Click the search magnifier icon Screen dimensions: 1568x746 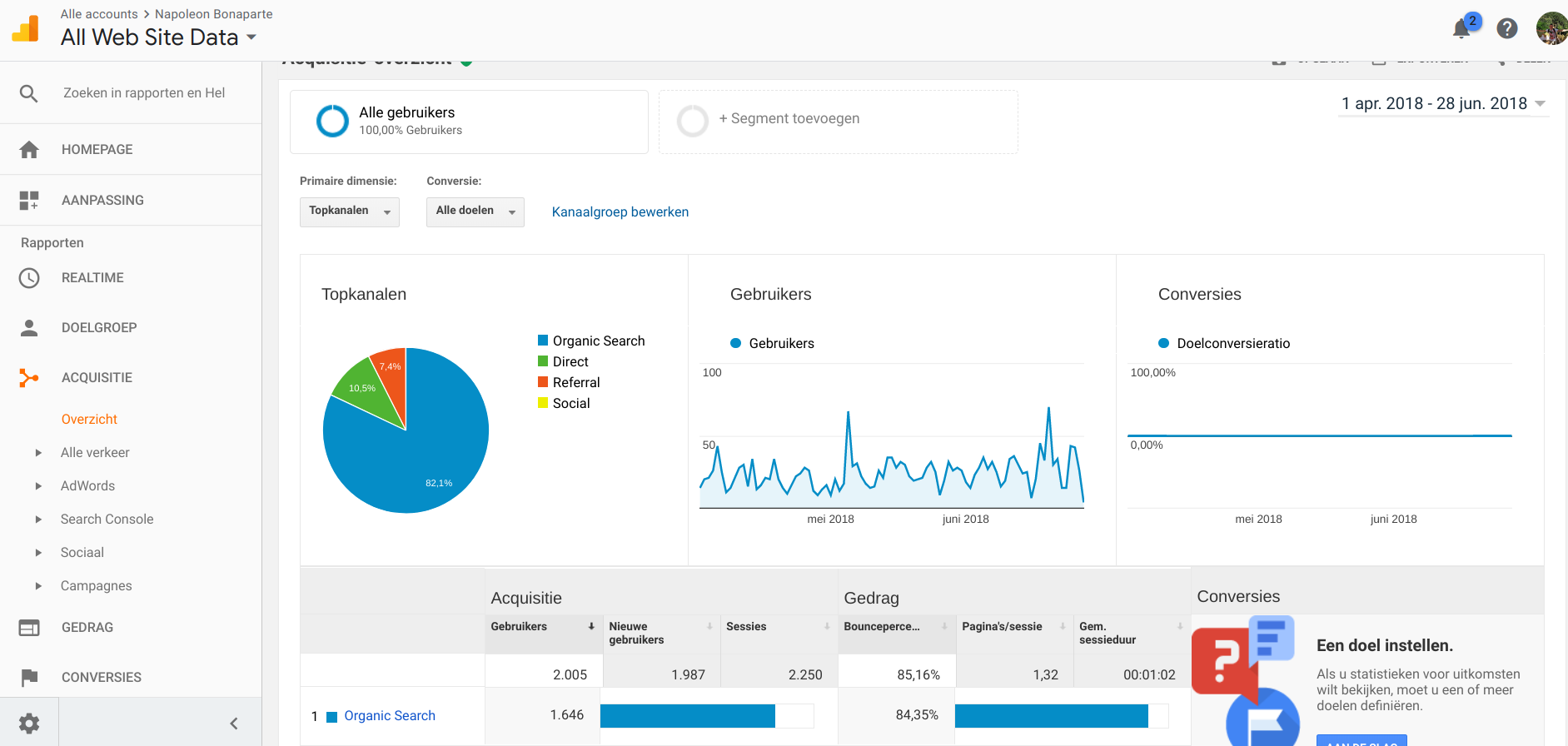tap(28, 93)
